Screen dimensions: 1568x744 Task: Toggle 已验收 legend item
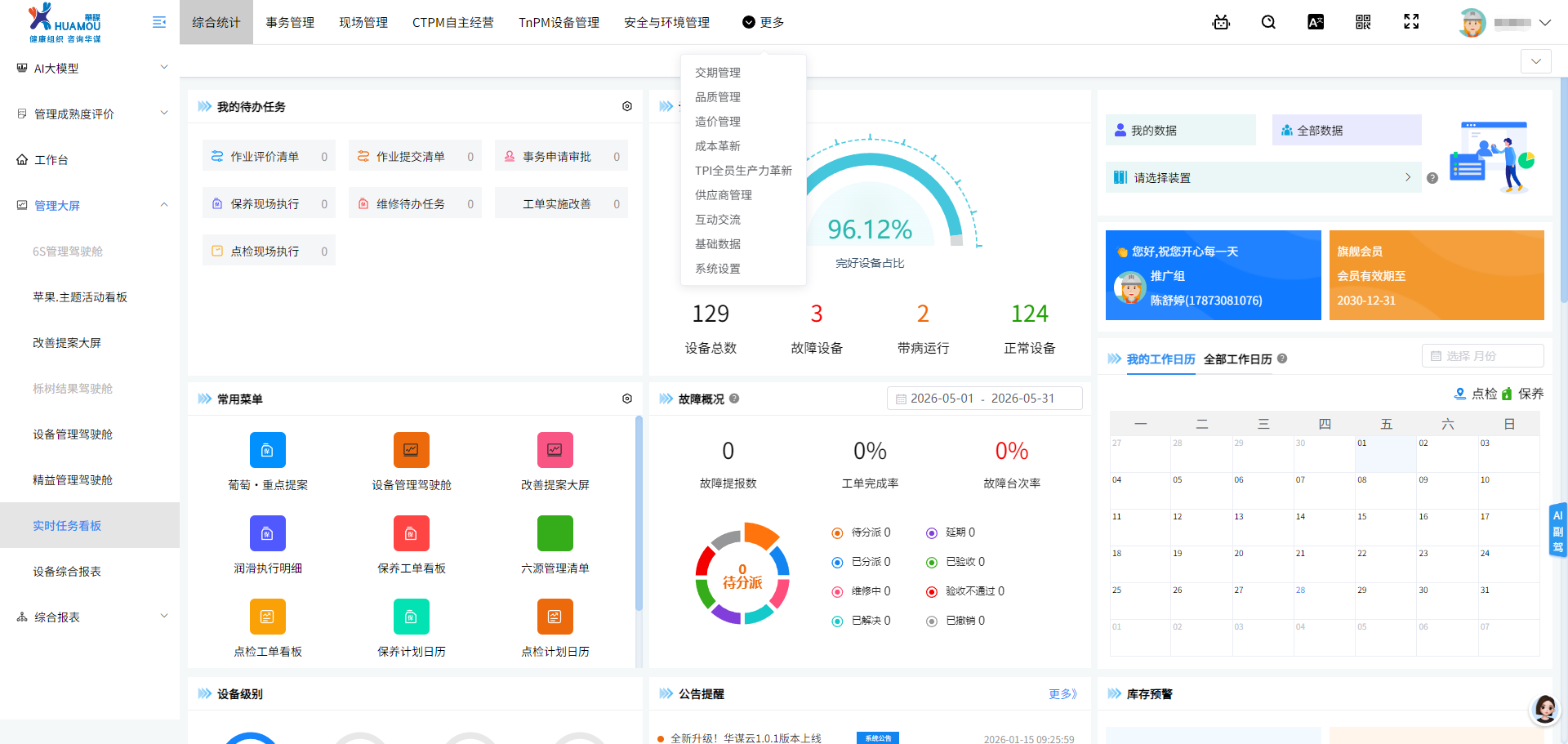tap(955, 562)
